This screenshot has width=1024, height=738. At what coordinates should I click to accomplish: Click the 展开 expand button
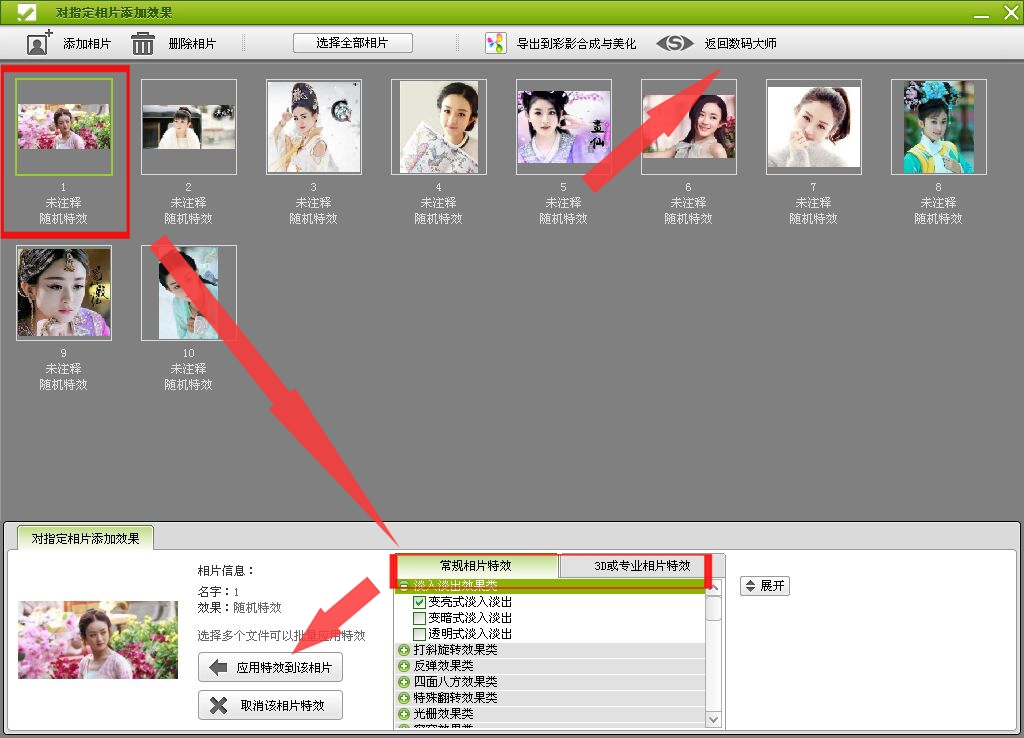pyautogui.click(x=765, y=586)
